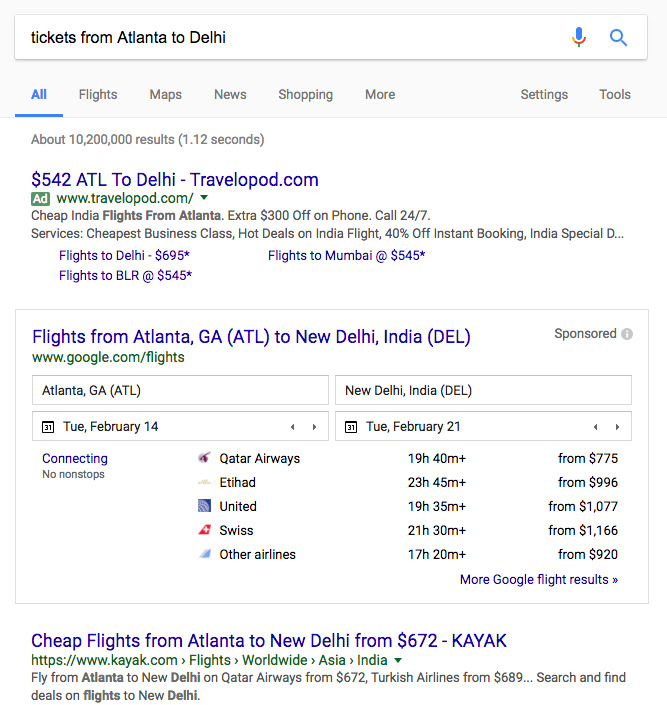Screen dimensions: 667x705
Task: Click the Qatar Airways logo icon
Action: [x=204, y=458]
